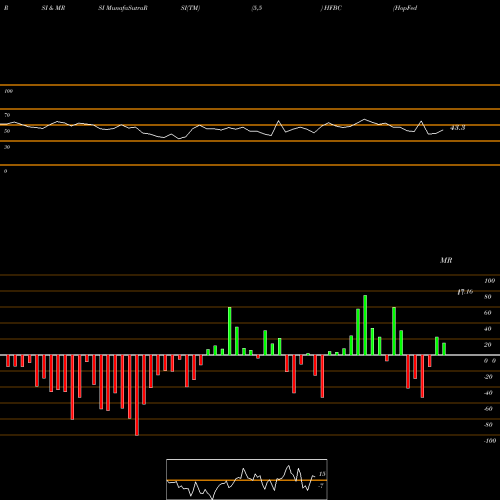Click the 50 level label on RSI axis
Image resolution: width=500 pixels, height=500 pixels.
pyautogui.click(x=7, y=131)
